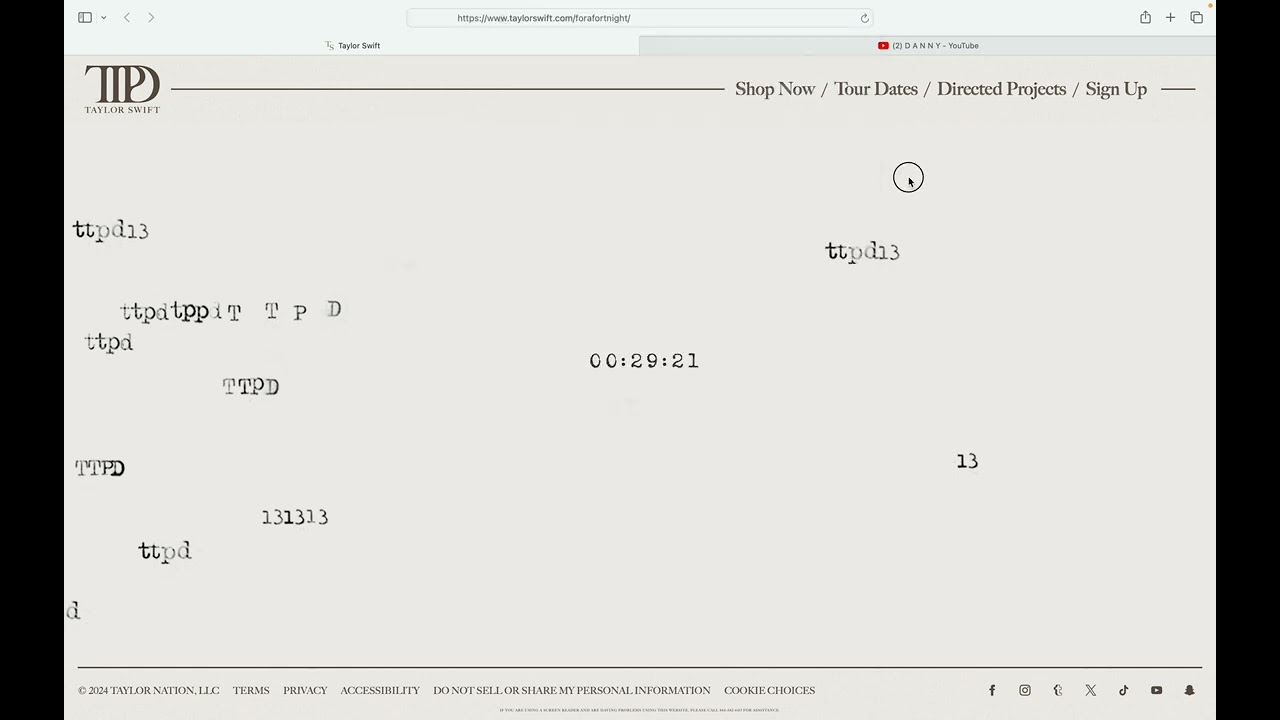Open the Instagram icon in footer
This screenshot has width=1280, height=720.
click(1025, 690)
